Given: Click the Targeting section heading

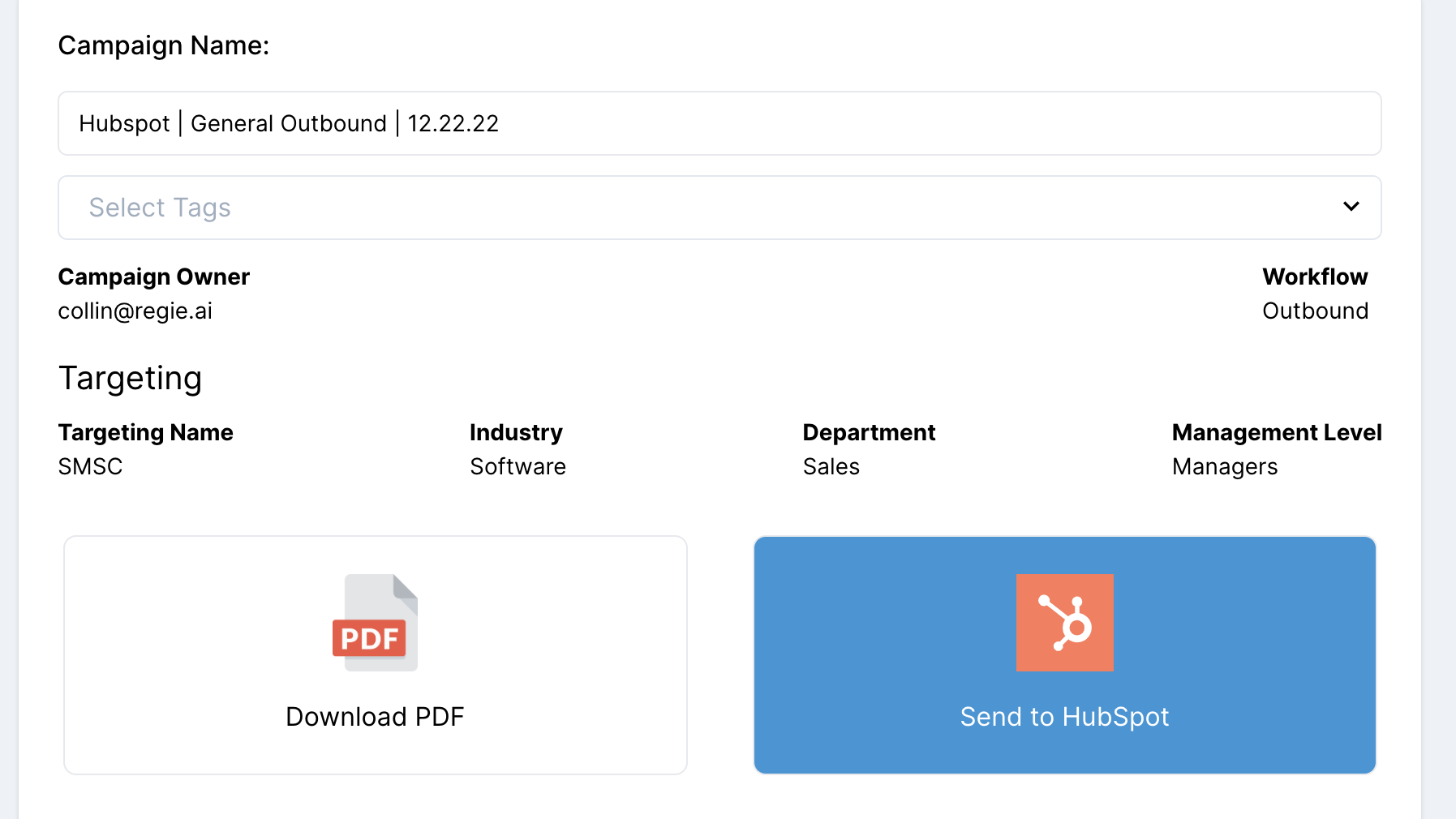Looking at the screenshot, I should [130, 379].
